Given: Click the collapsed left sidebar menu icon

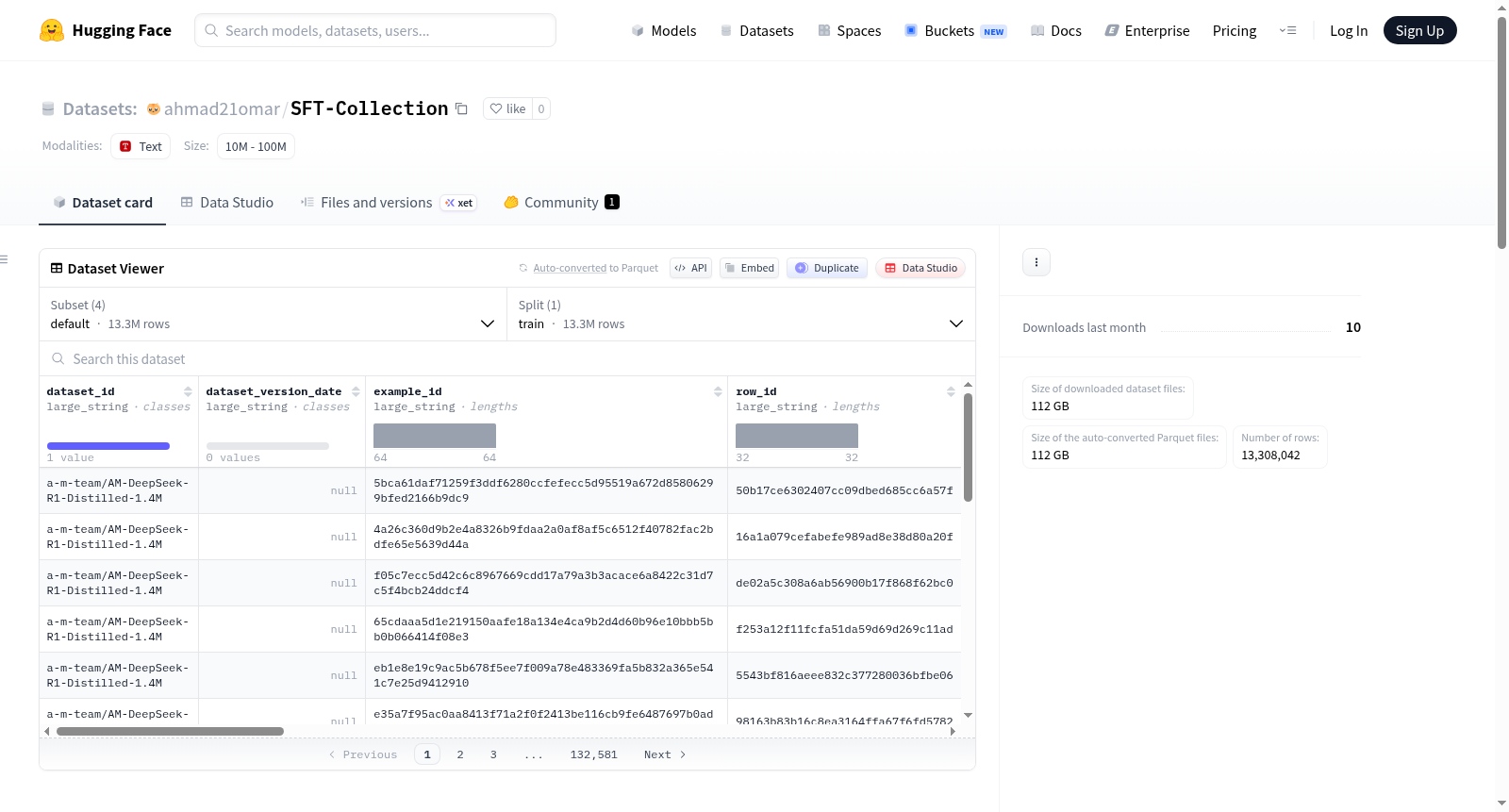Looking at the screenshot, I should 4,259.
